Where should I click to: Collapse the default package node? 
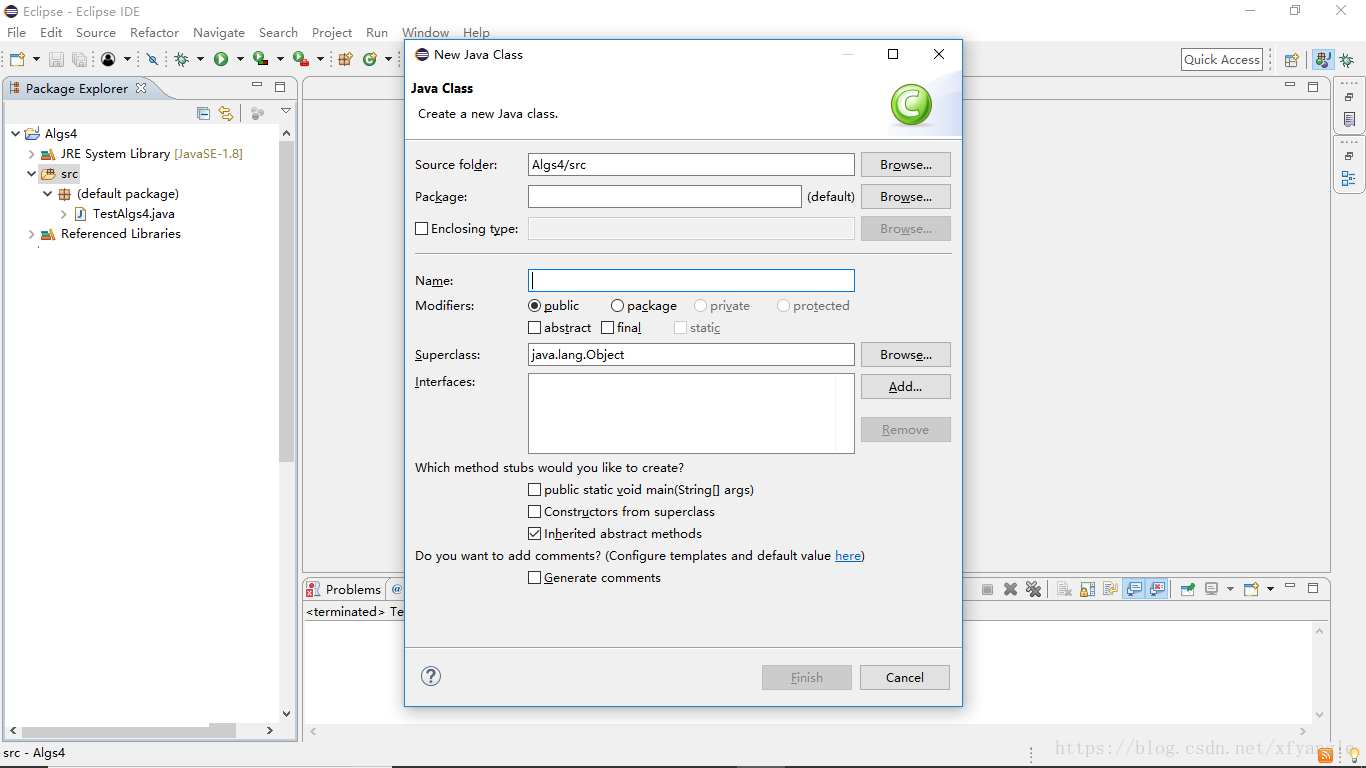pyautogui.click(x=48, y=194)
